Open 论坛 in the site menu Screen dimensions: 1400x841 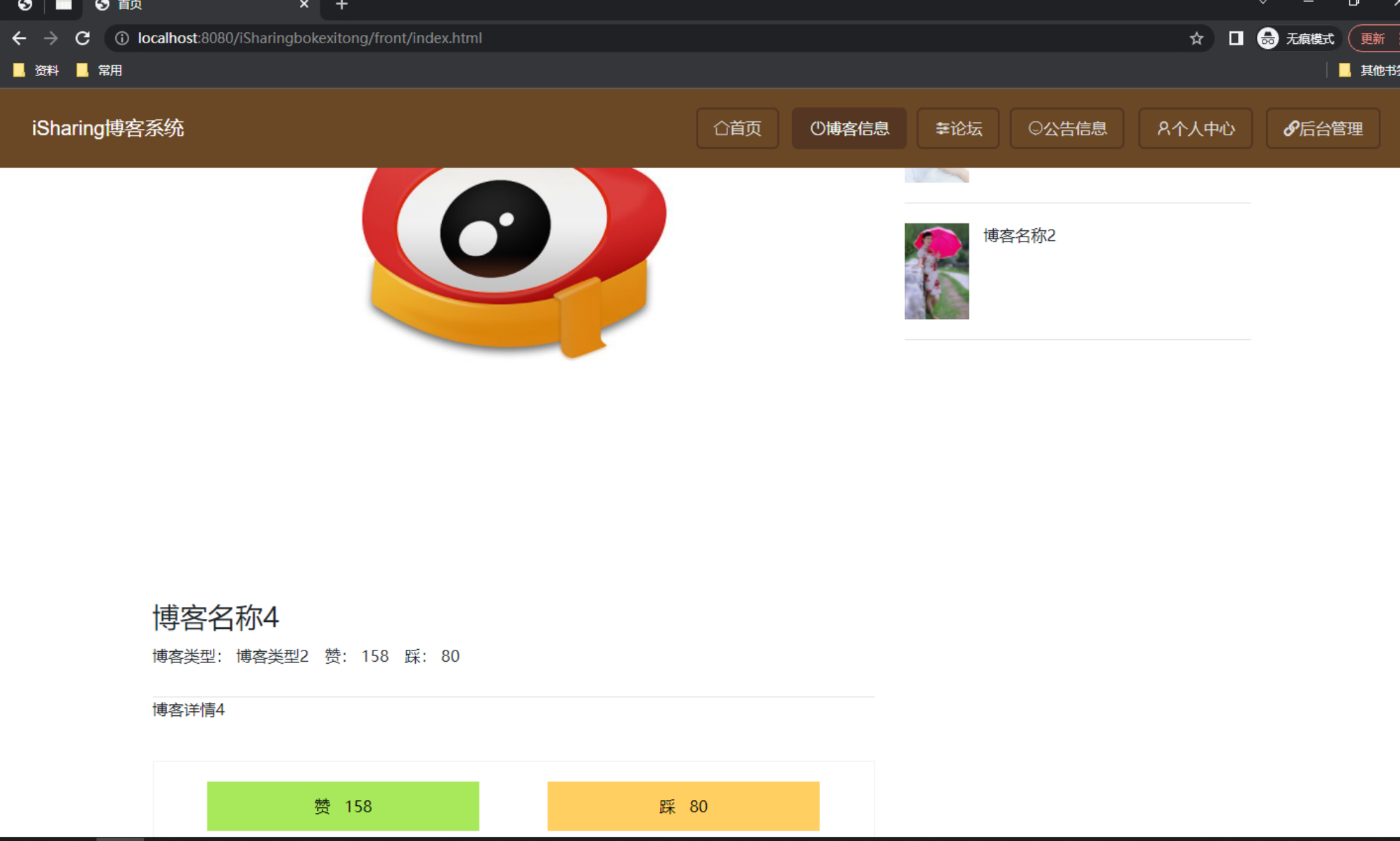pos(958,128)
